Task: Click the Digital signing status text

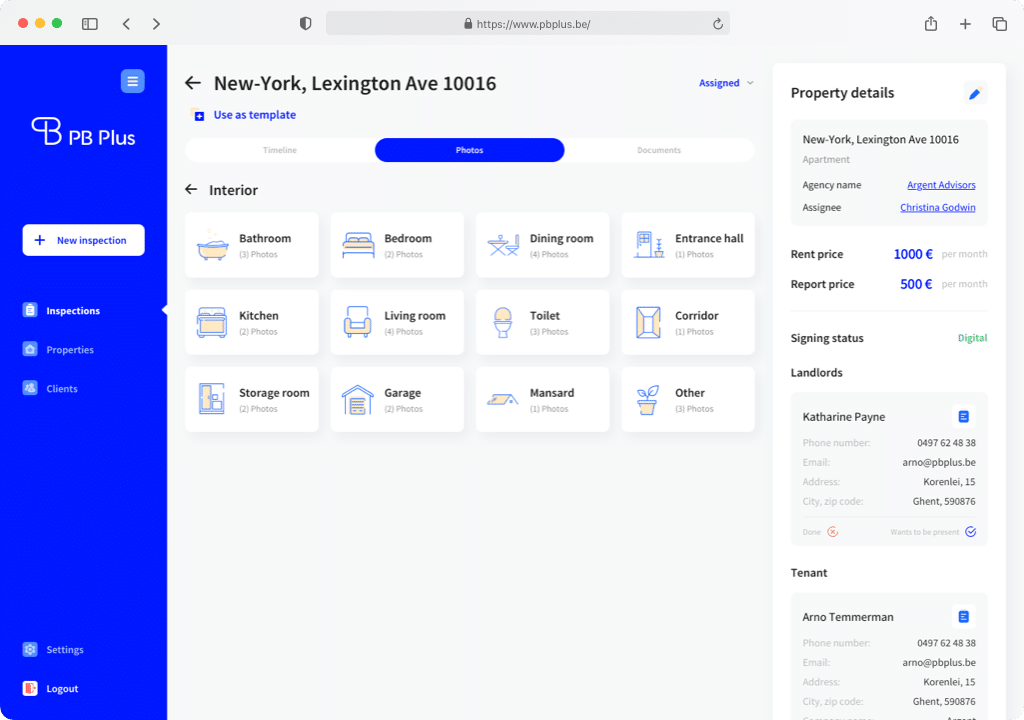Action: tap(972, 338)
